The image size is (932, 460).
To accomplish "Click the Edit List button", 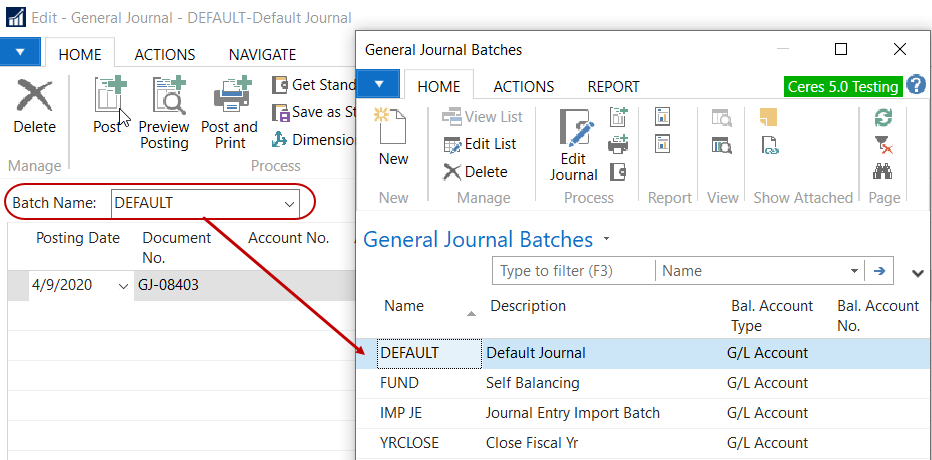I will click(x=480, y=145).
